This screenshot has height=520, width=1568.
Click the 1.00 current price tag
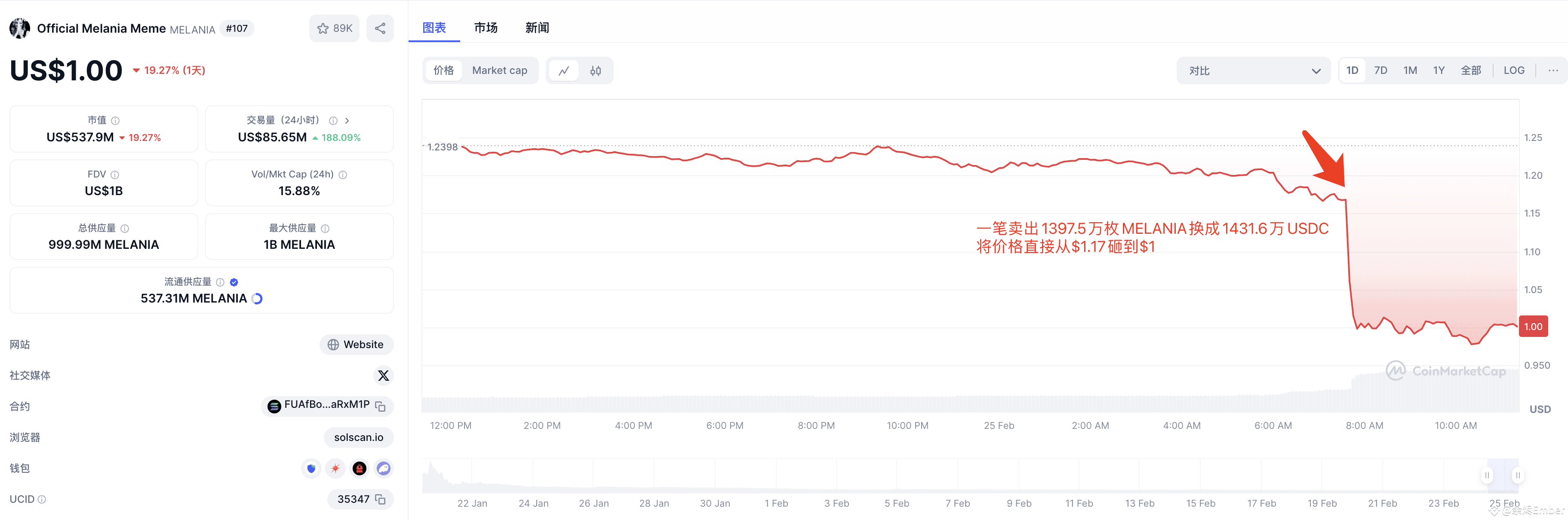[x=1533, y=327]
